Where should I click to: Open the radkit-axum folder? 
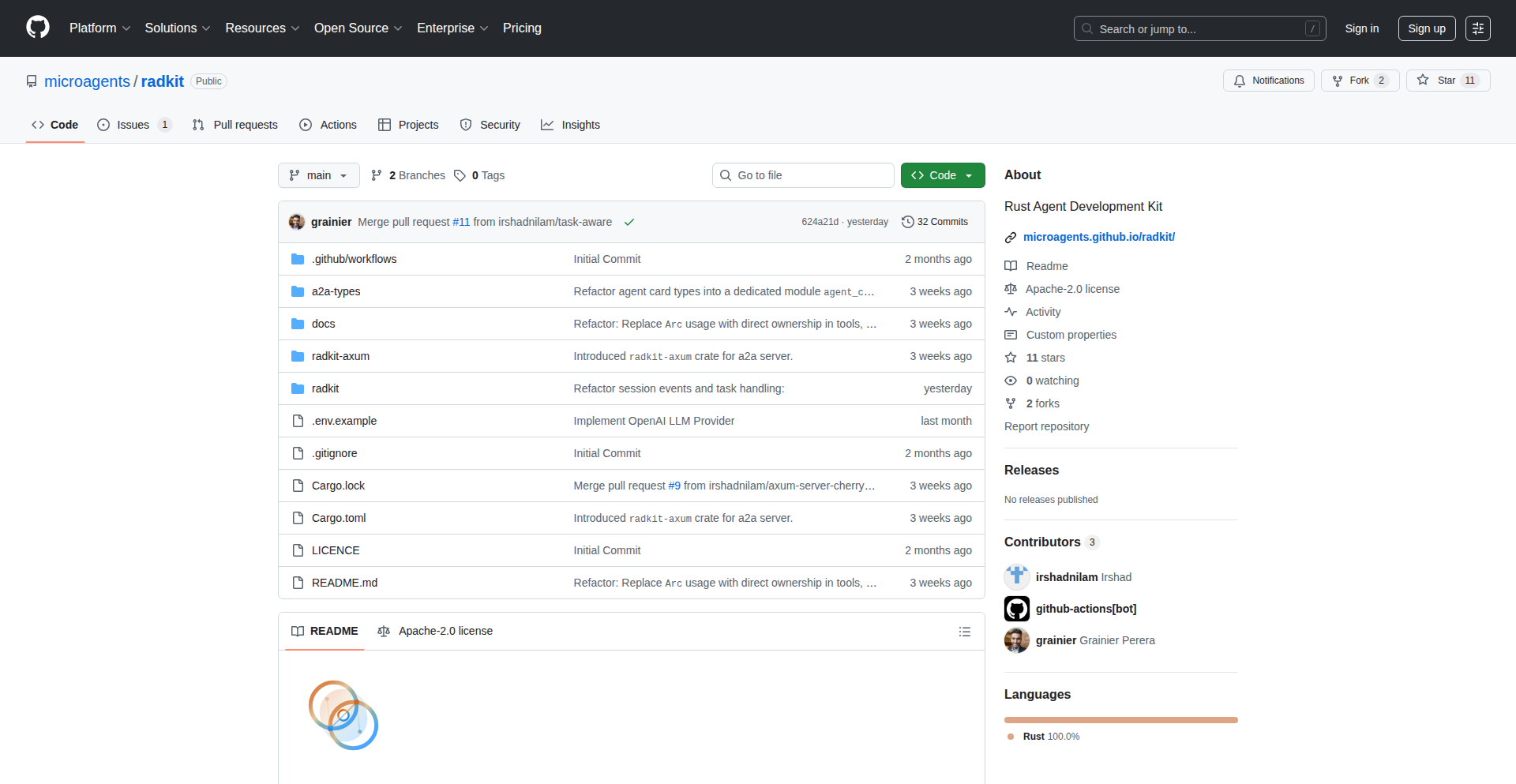click(340, 356)
